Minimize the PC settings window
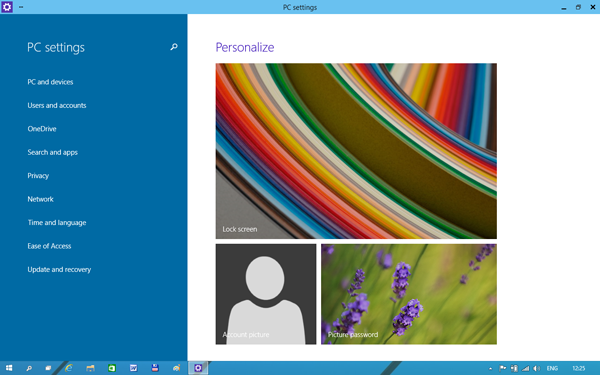Screen dimensions: 600x375 [x=564, y=7]
